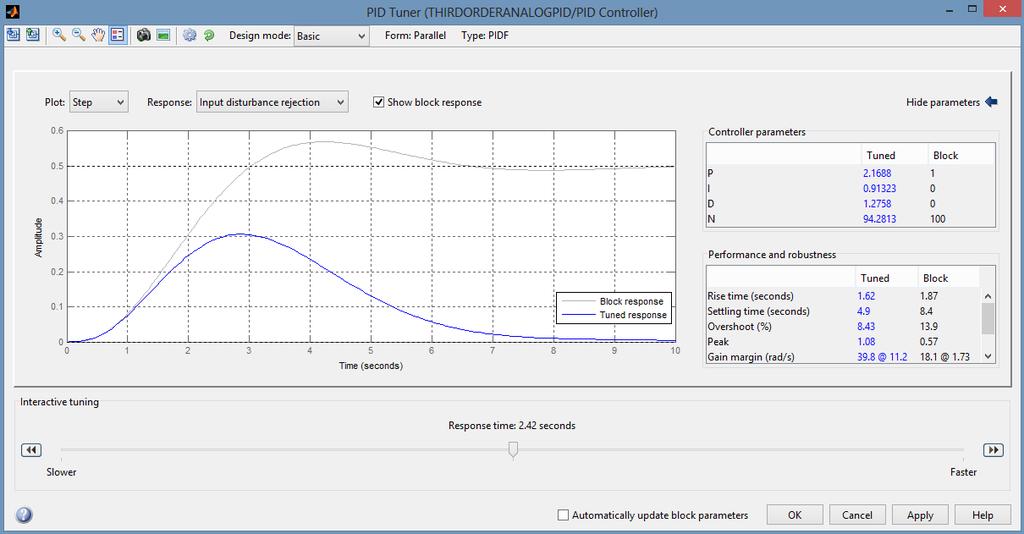Viewport: 1024px width, 534px height.
Task: Open preferences via the gear icon
Action: pos(189,35)
